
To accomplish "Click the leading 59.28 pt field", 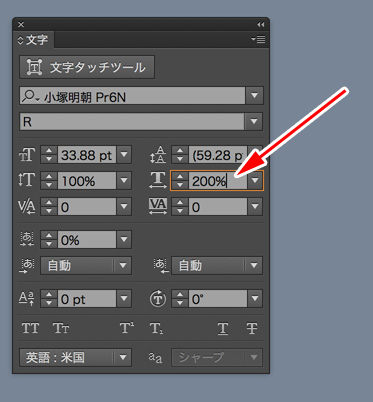I will pyautogui.click(x=217, y=155).
